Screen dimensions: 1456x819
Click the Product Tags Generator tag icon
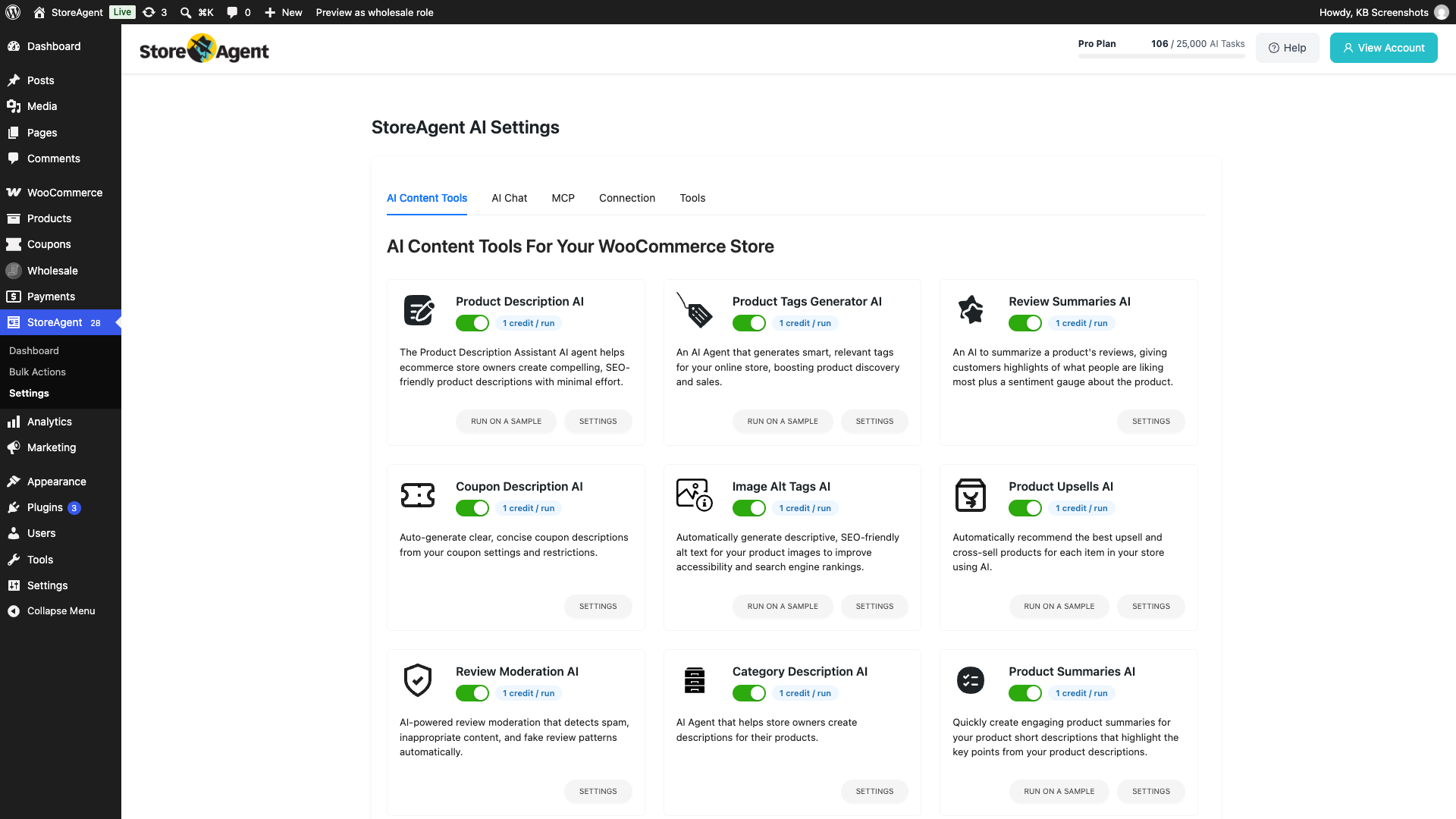click(x=695, y=310)
